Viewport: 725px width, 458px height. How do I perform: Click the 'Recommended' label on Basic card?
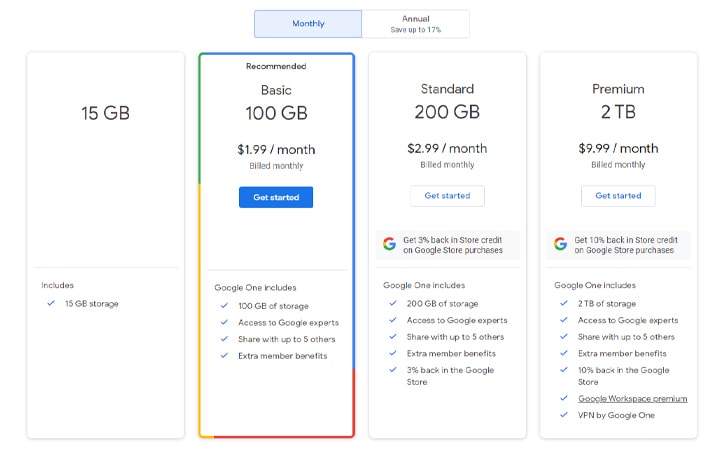click(x=276, y=66)
